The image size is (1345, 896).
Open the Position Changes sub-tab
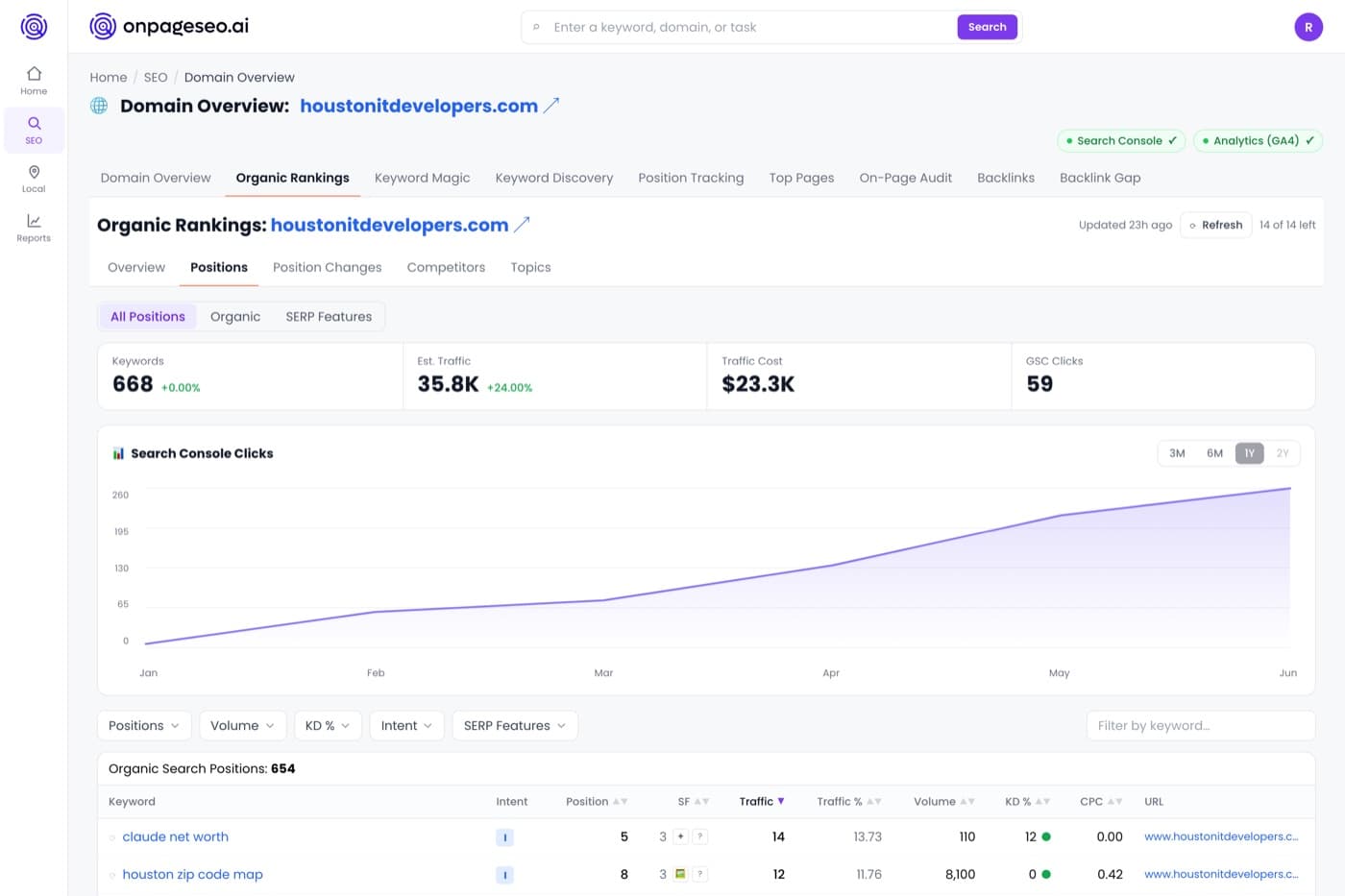tap(327, 267)
